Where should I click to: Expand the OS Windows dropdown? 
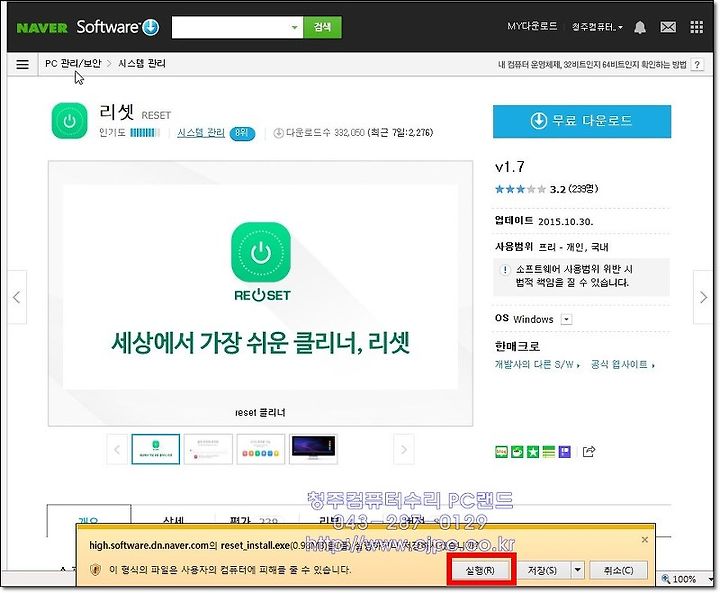coord(567,319)
